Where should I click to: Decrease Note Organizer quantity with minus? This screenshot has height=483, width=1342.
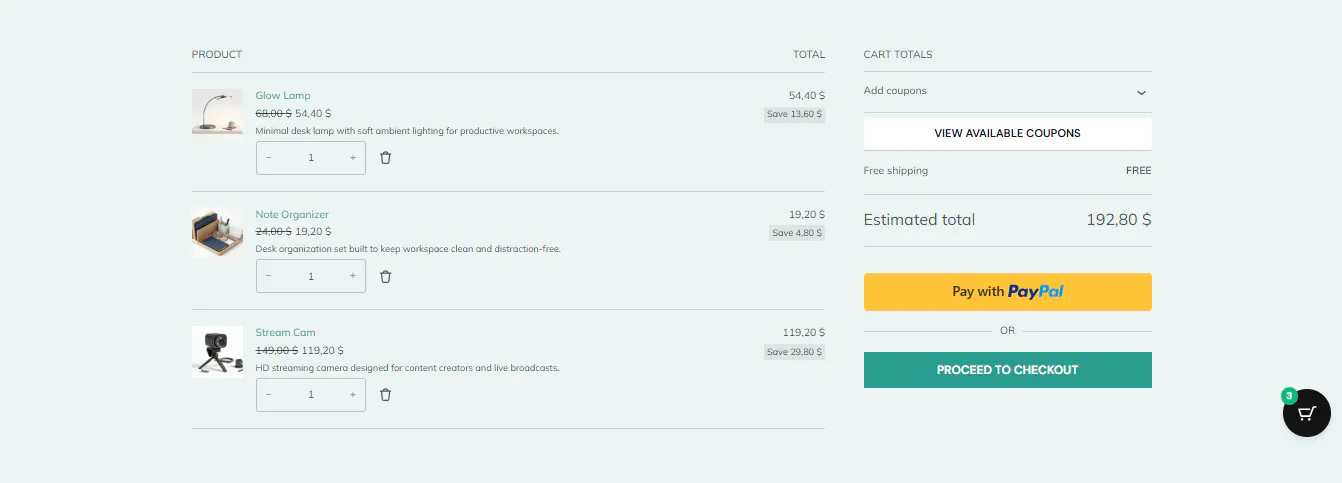pyautogui.click(x=268, y=276)
